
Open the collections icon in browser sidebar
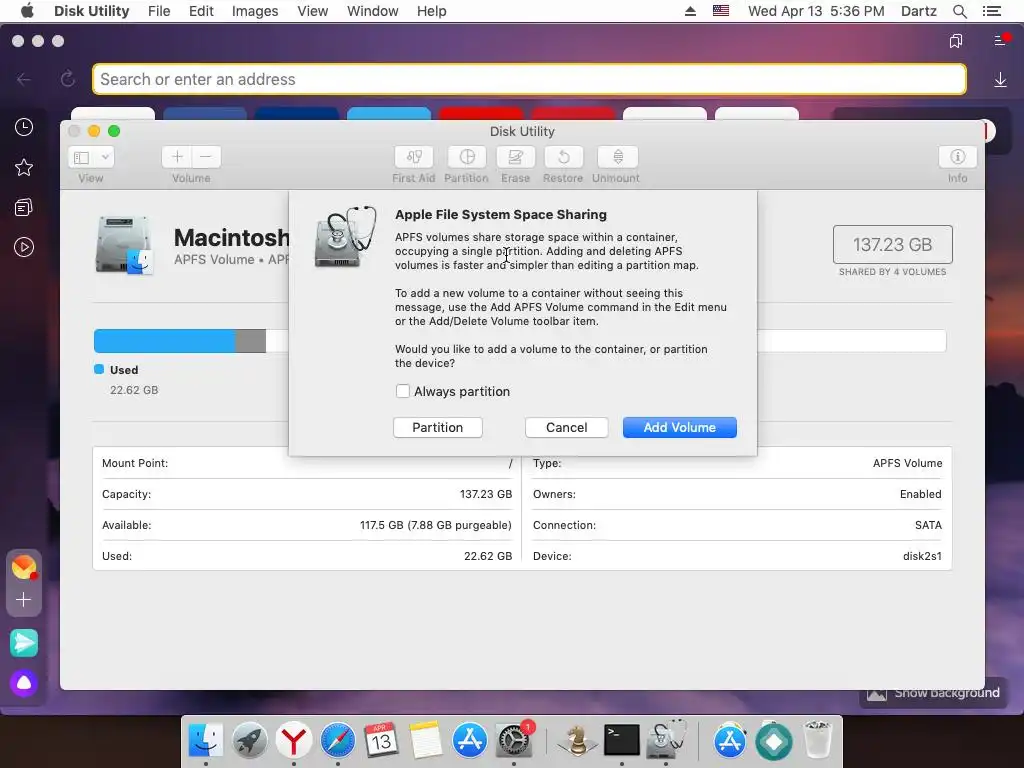[x=24, y=208]
